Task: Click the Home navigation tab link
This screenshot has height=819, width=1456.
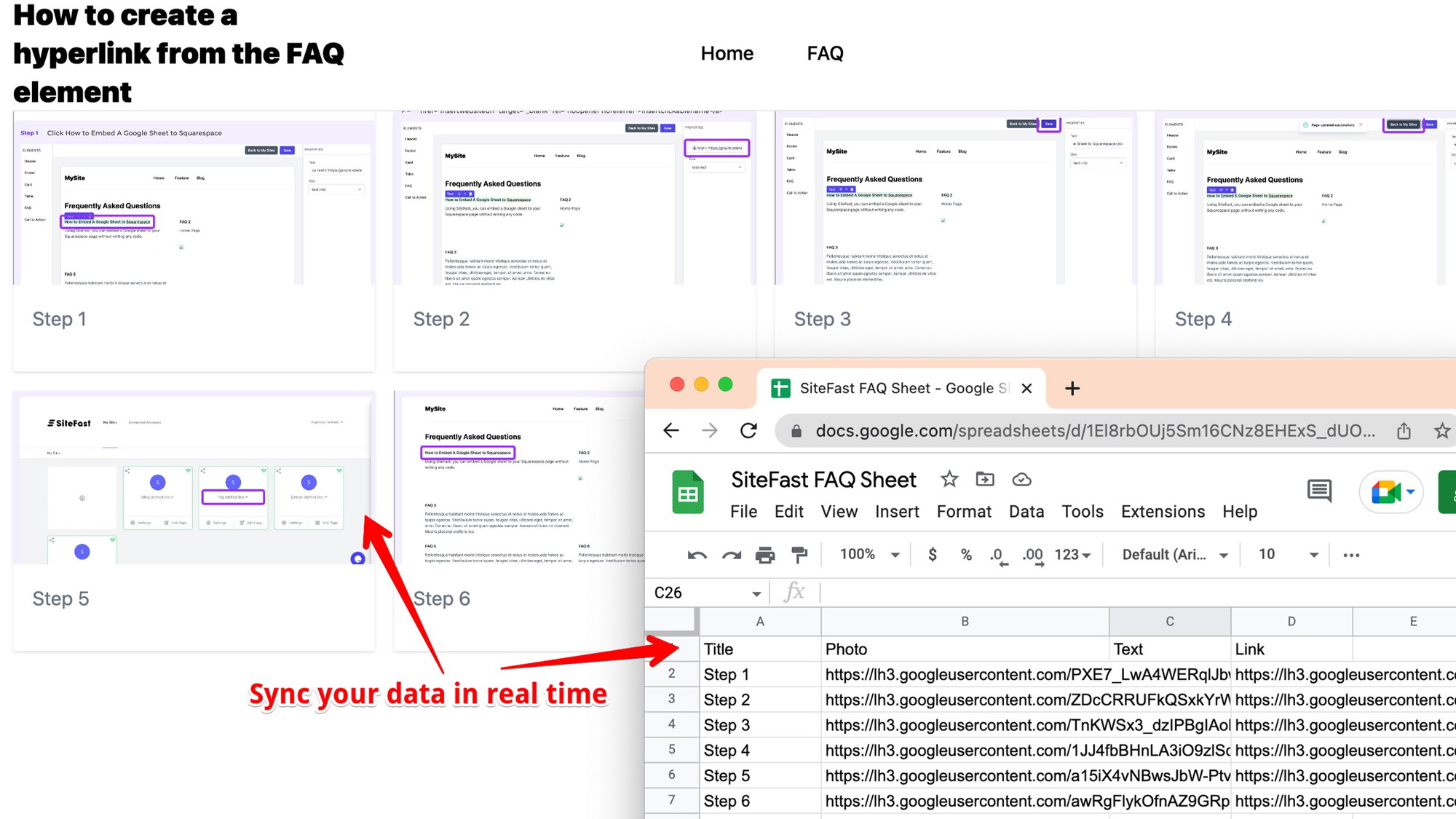Action: [x=727, y=53]
